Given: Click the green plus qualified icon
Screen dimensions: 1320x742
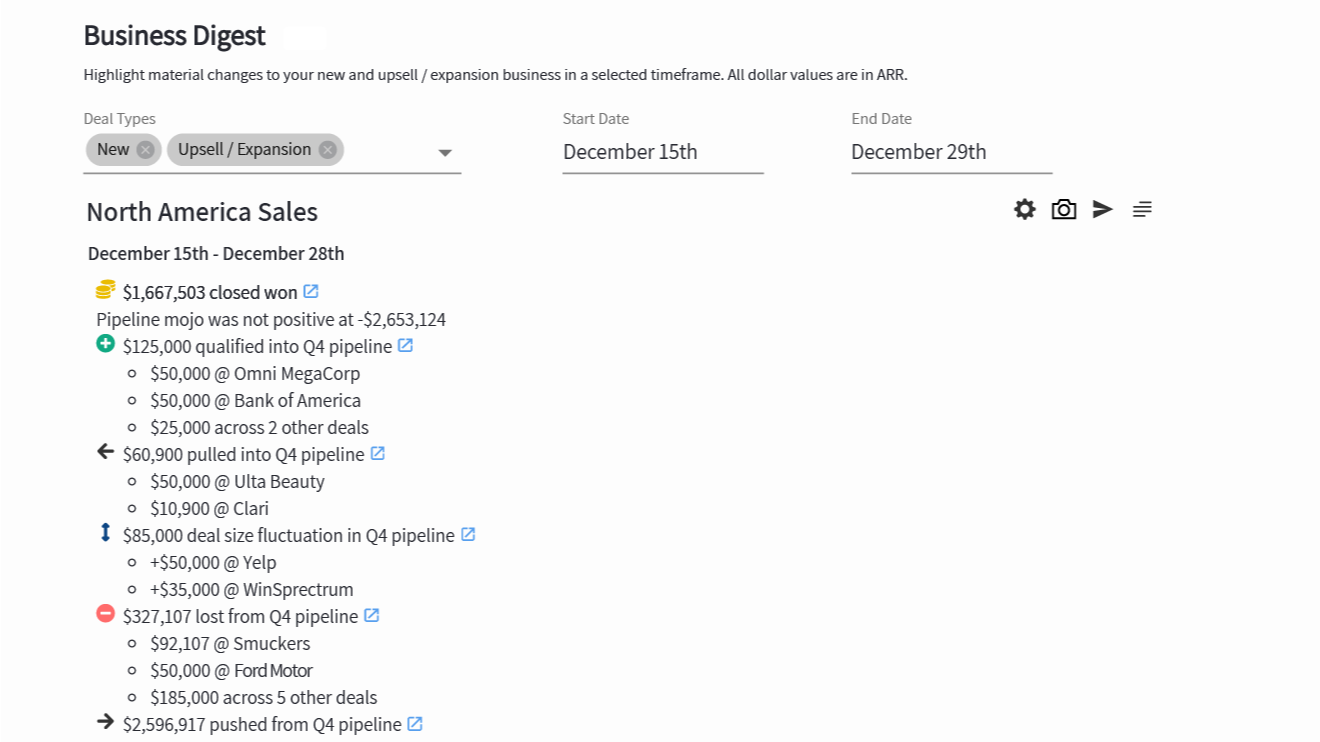Looking at the screenshot, I should click(x=105, y=344).
